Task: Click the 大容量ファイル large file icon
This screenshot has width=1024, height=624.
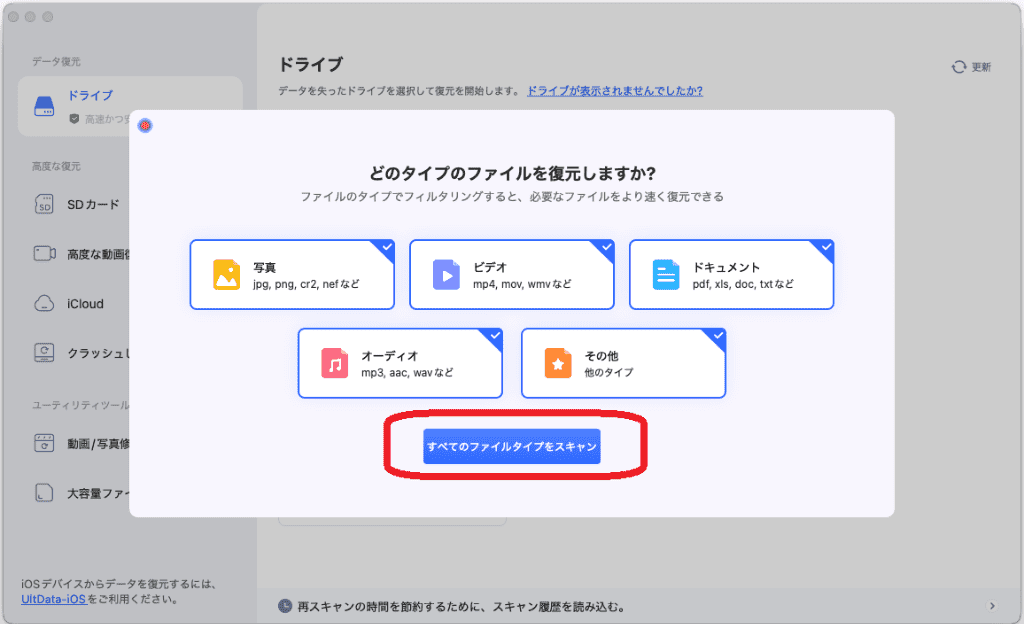Action: (x=44, y=493)
